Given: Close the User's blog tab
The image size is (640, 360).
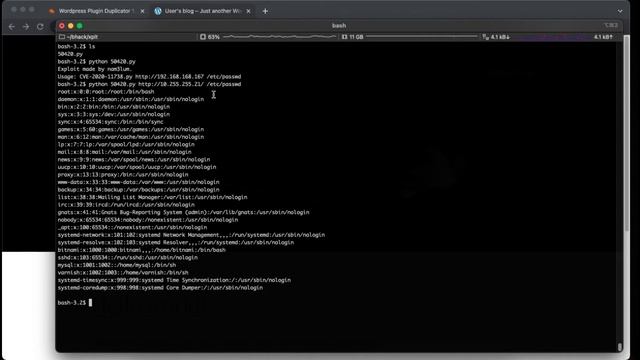Looking at the screenshot, I should click(x=248, y=11).
